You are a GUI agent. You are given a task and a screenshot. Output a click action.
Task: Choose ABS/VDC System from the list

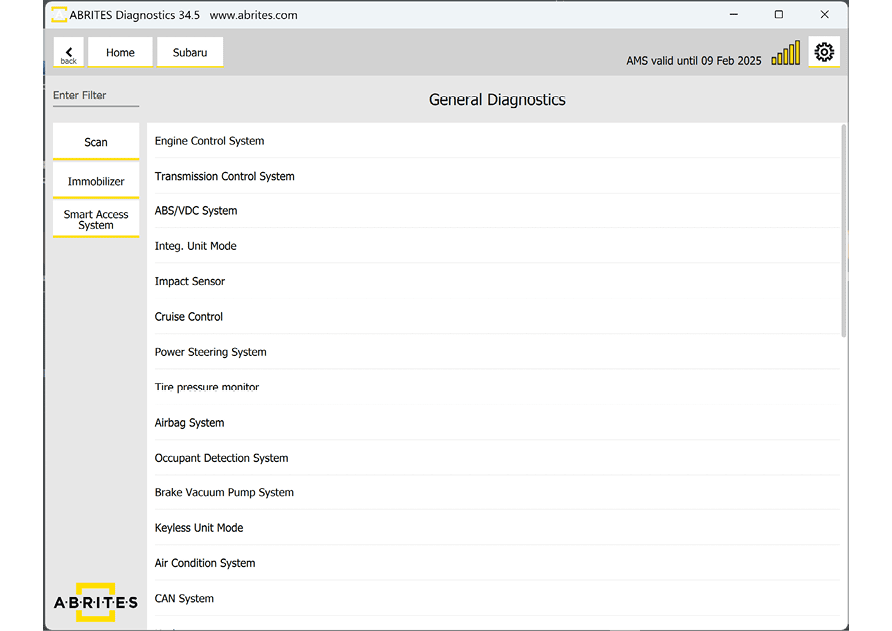[x=196, y=211]
